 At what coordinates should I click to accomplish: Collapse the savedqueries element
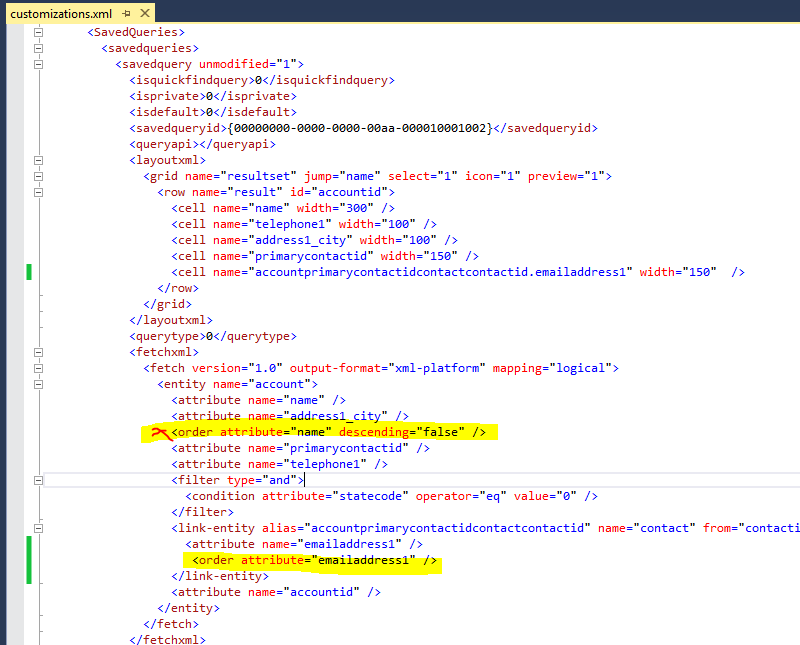coord(38,48)
